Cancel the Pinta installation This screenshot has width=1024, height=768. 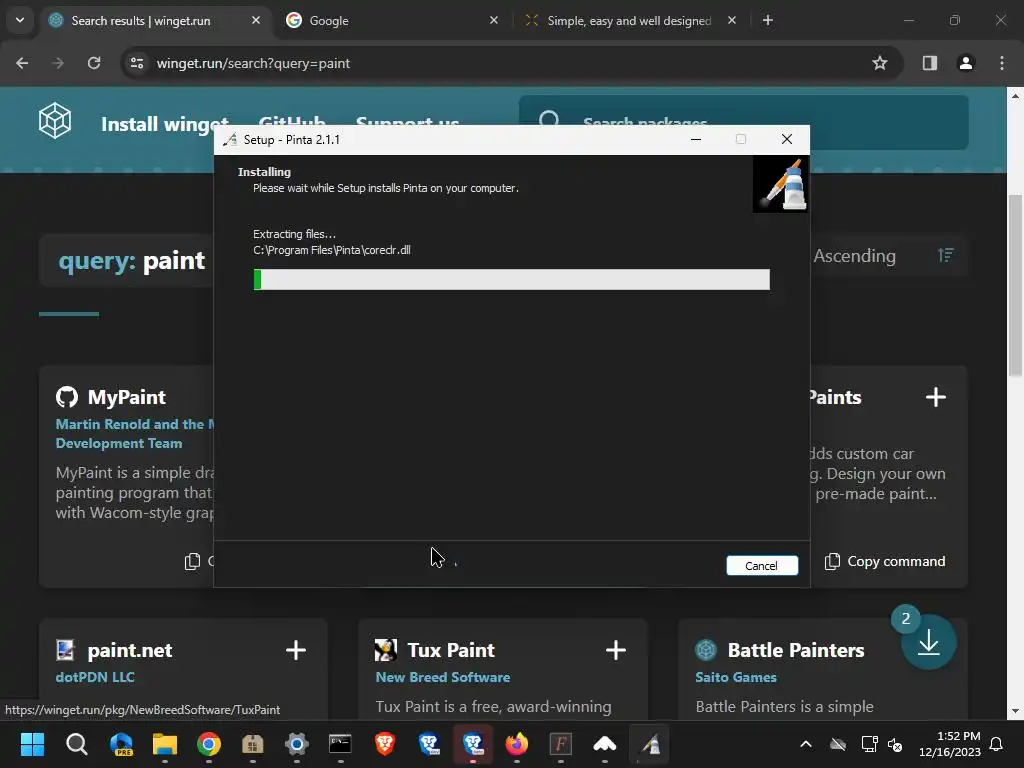pyautogui.click(x=761, y=566)
